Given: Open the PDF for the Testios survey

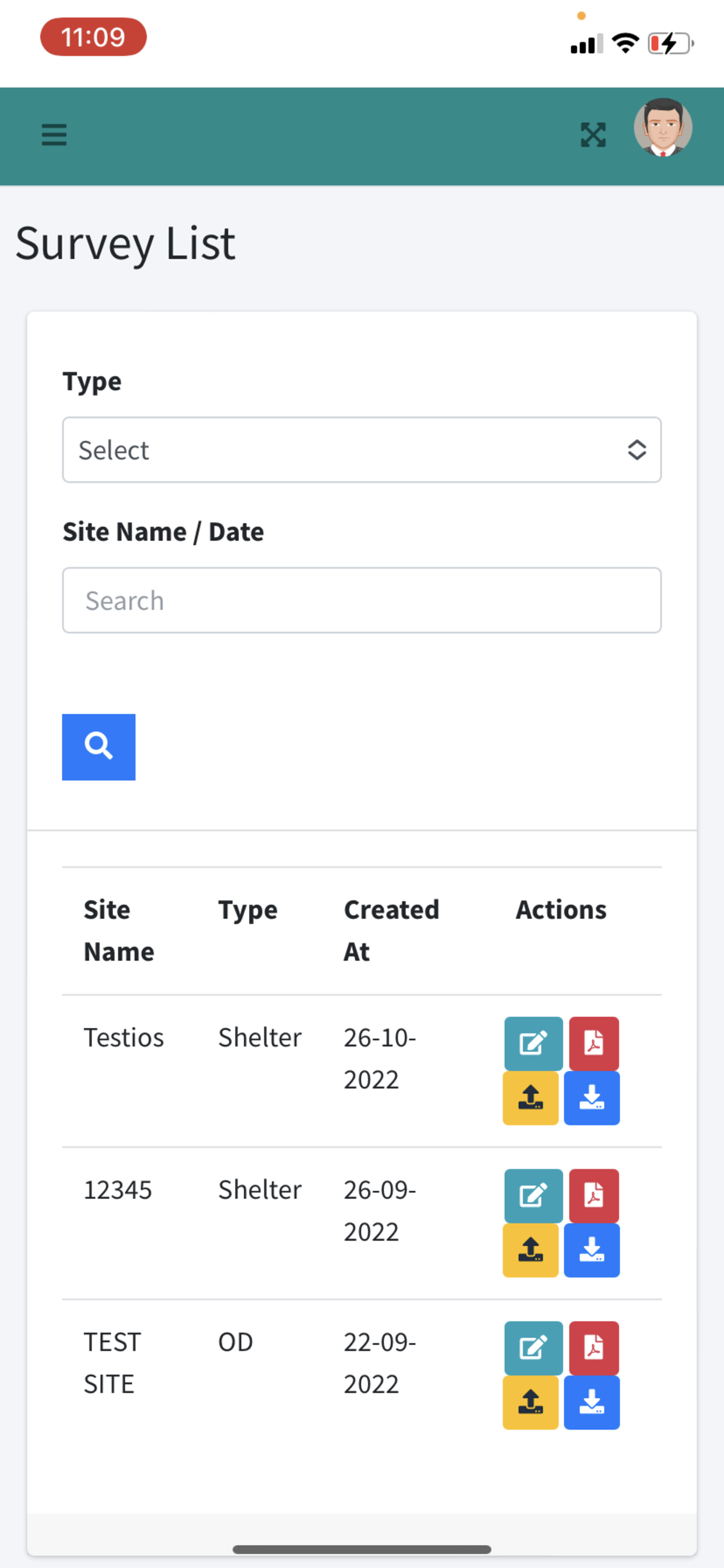Looking at the screenshot, I should pos(594,1044).
